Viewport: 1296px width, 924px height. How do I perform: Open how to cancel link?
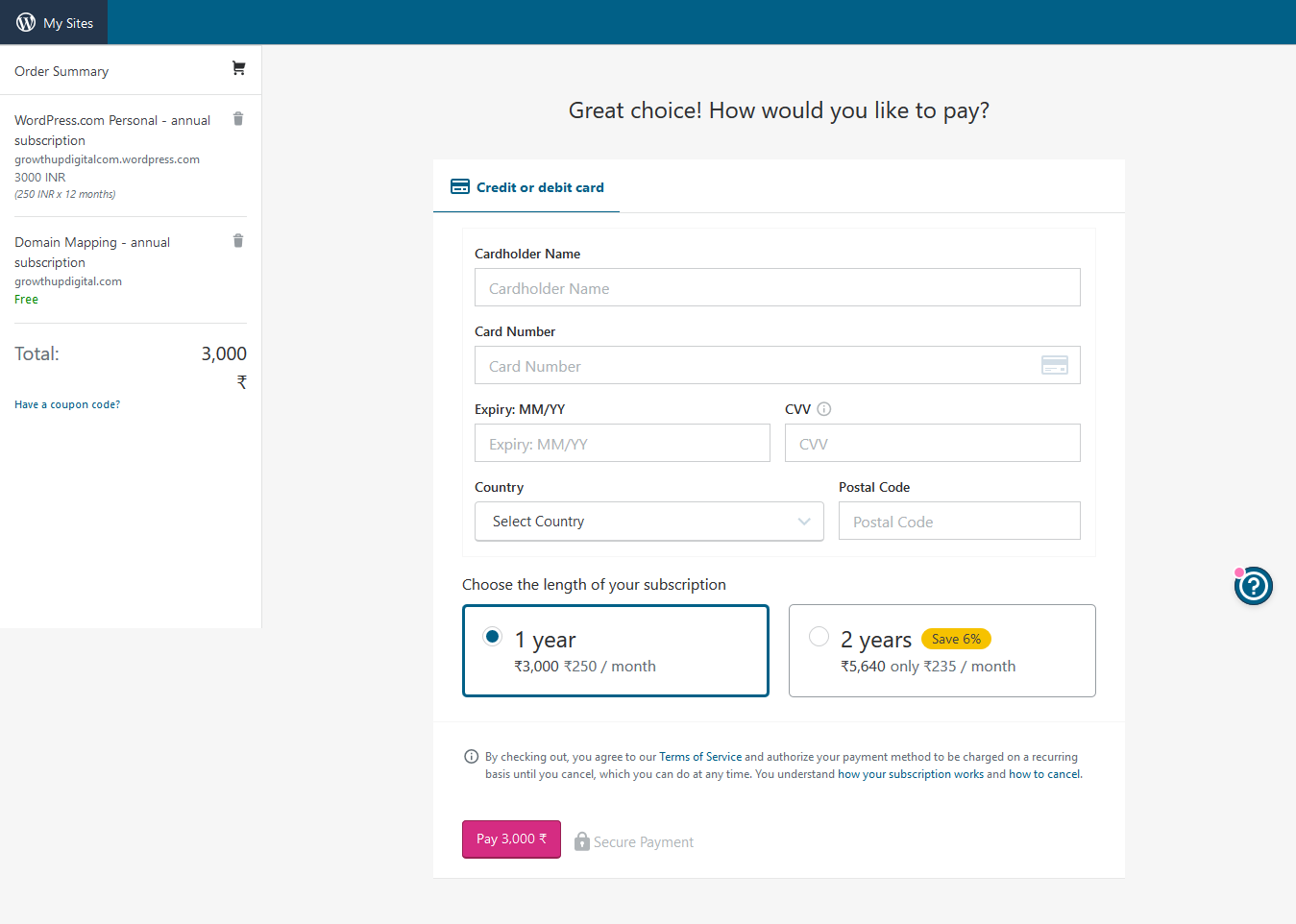1044,774
